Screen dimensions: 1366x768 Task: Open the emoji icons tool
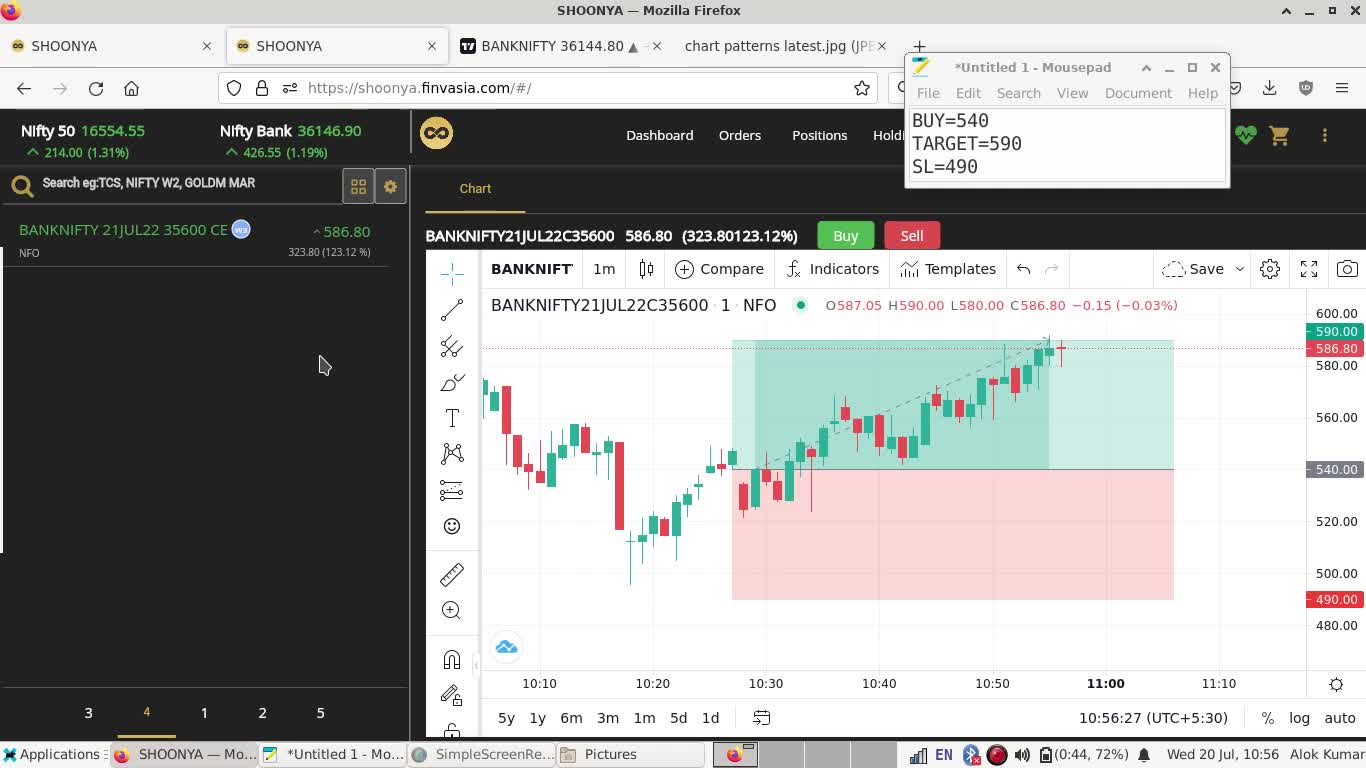tap(452, 526)
